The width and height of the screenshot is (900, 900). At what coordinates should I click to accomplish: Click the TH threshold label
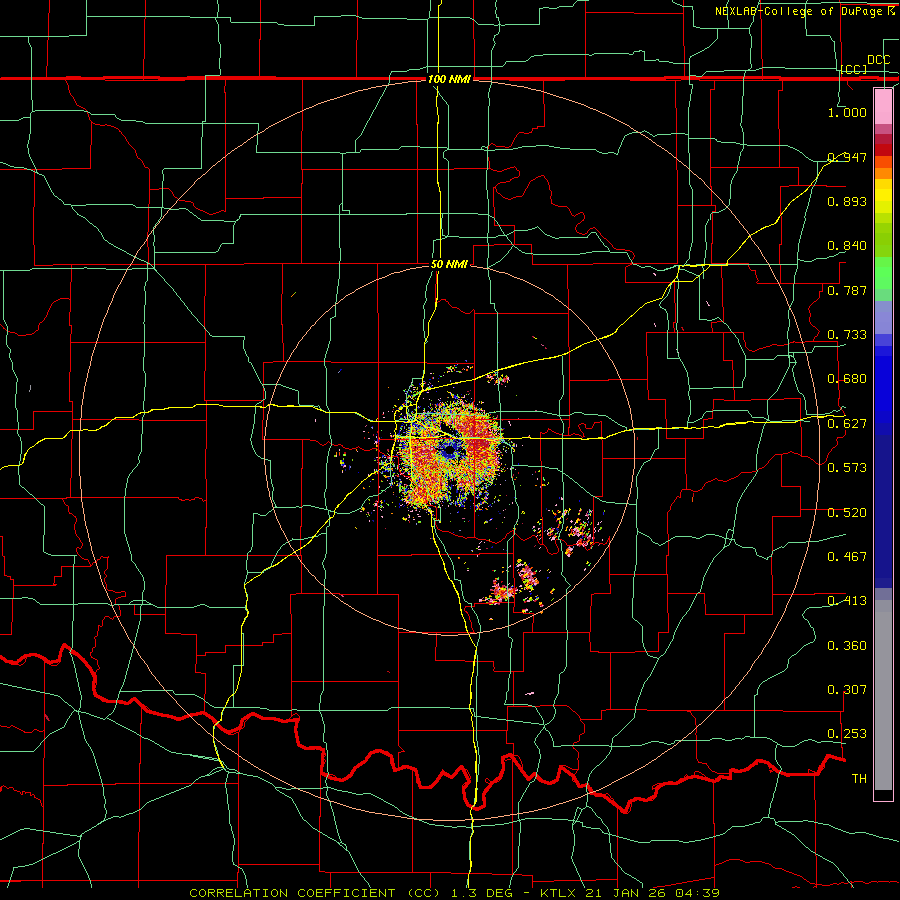tap(859, 778)
